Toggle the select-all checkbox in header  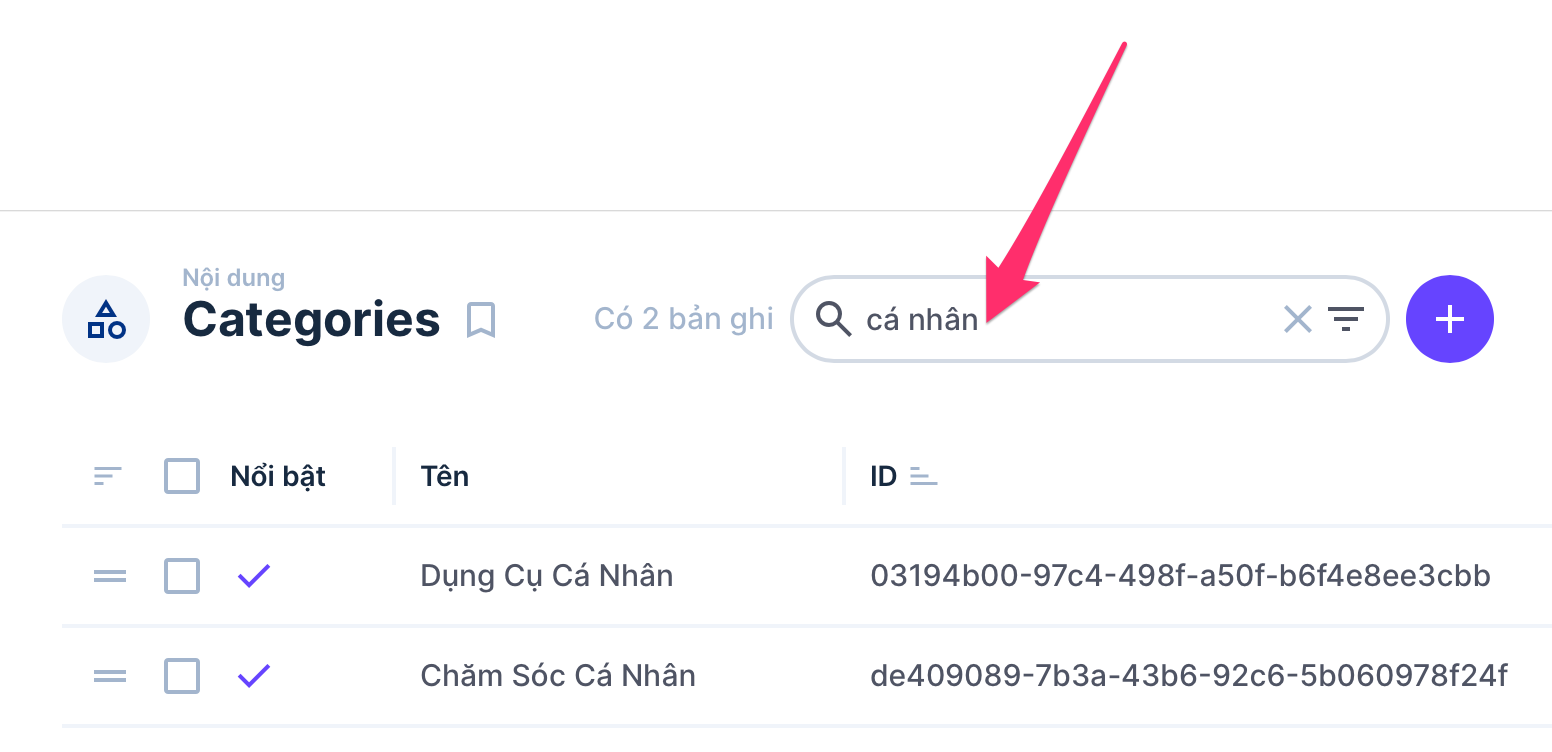tap(182, 476)
